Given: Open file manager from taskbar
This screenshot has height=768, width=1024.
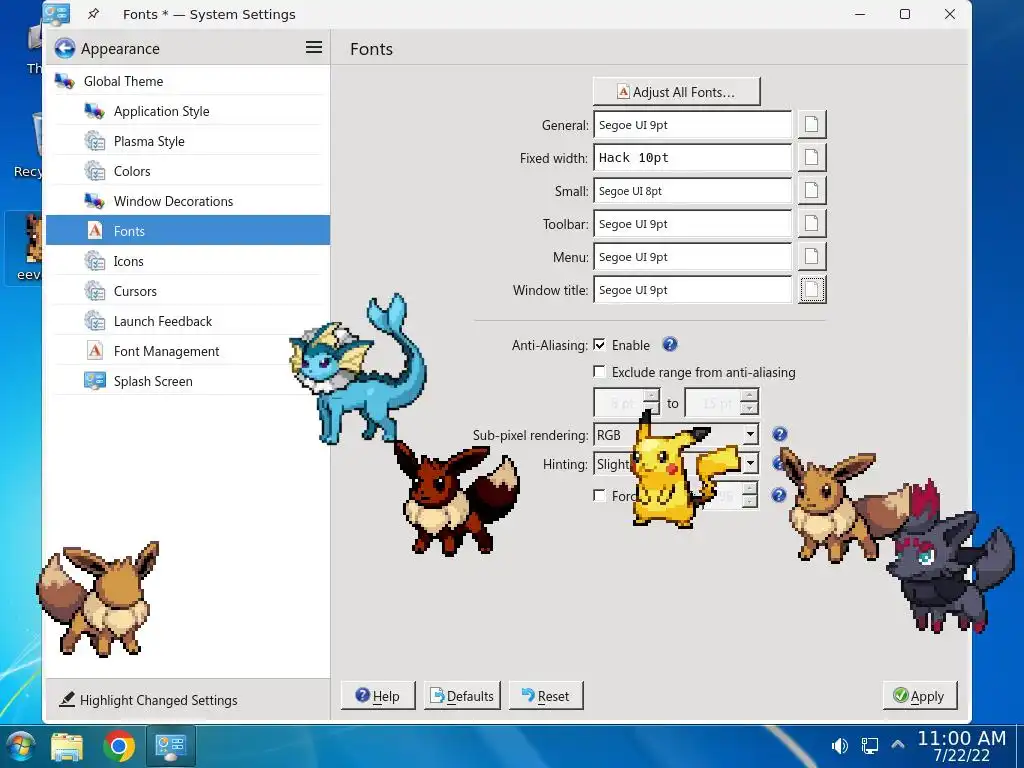Looking at the screenshot, I should [67, 747].
